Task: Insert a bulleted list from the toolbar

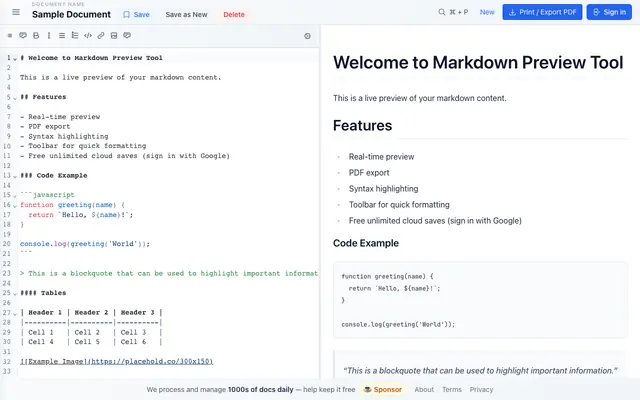Action: coord(62,36)
